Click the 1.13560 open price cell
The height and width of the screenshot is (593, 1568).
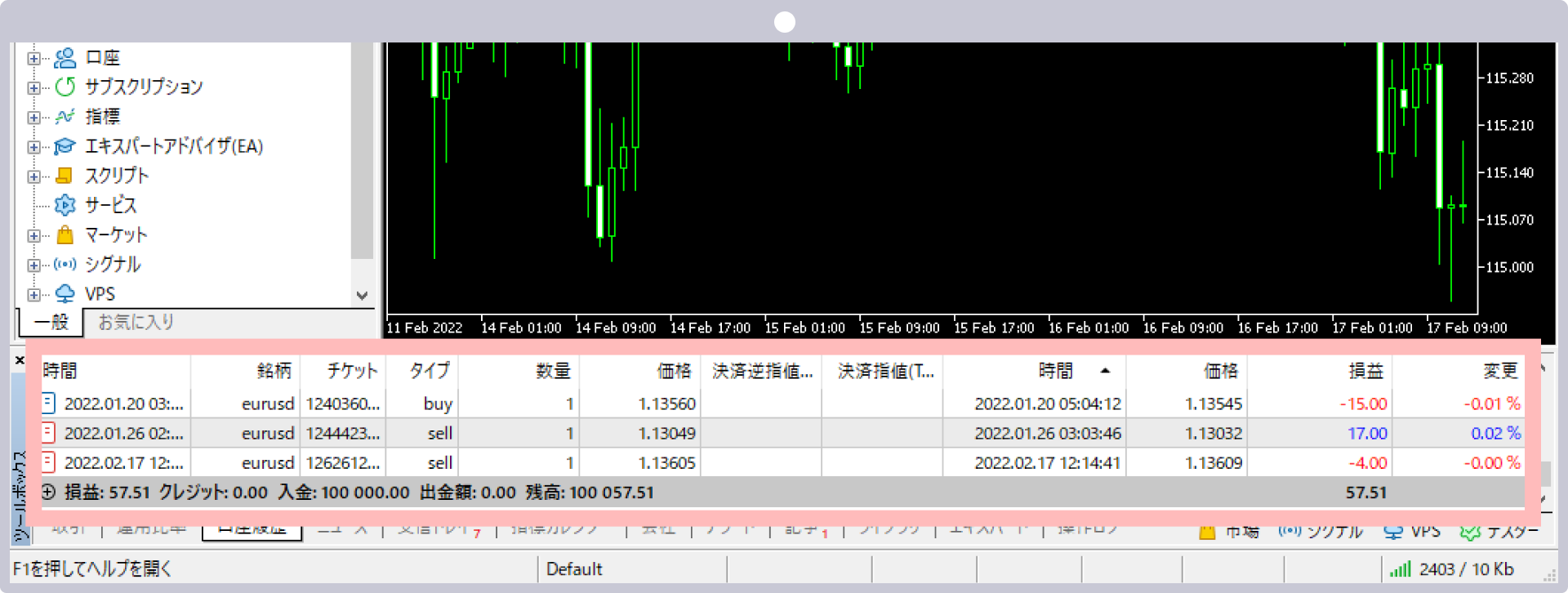coord(667,404)
